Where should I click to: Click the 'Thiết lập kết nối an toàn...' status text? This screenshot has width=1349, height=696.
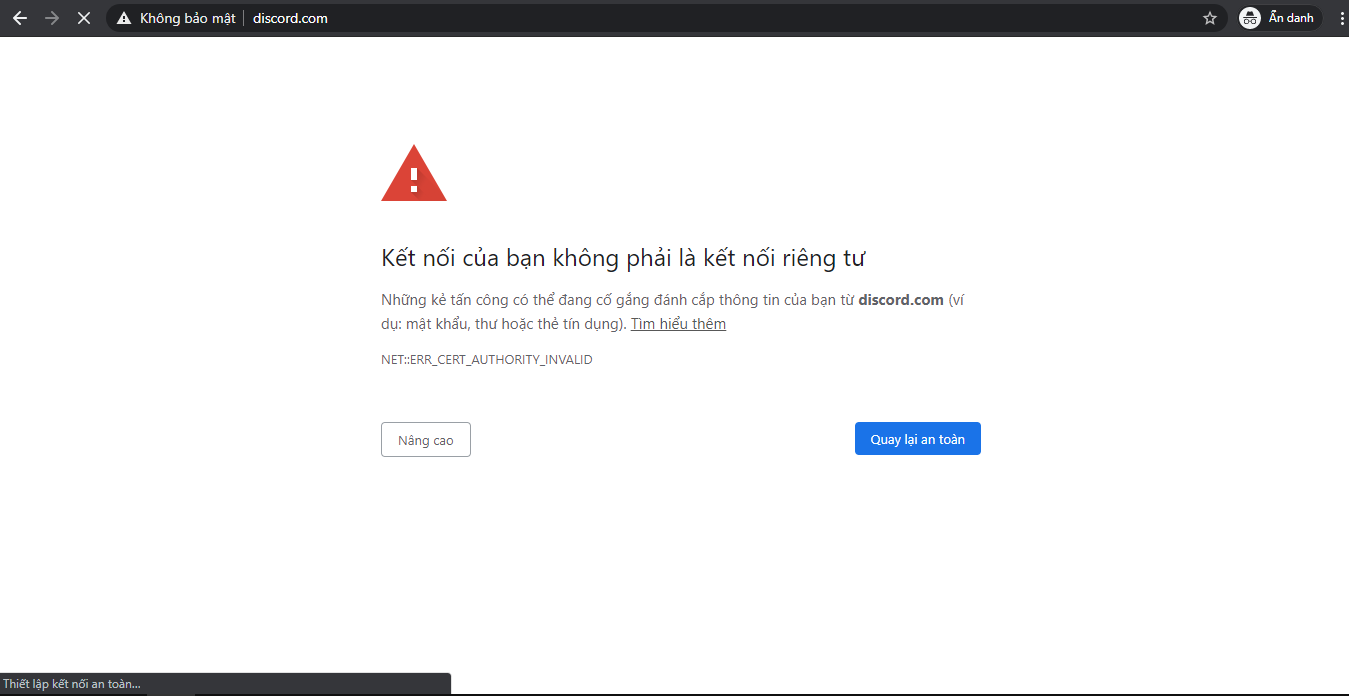(71, 684)
